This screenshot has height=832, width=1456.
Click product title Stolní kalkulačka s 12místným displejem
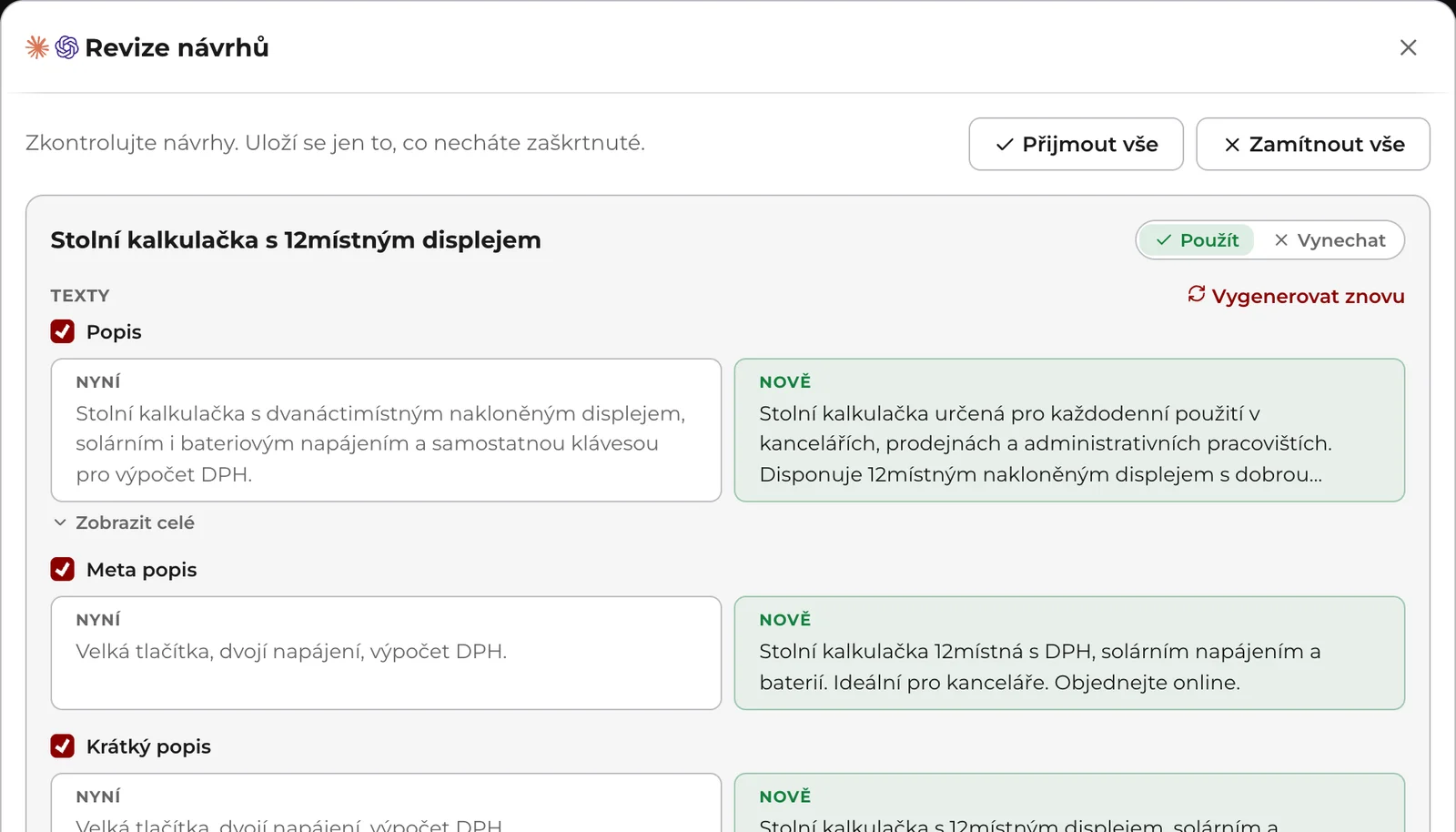(296, 240)
